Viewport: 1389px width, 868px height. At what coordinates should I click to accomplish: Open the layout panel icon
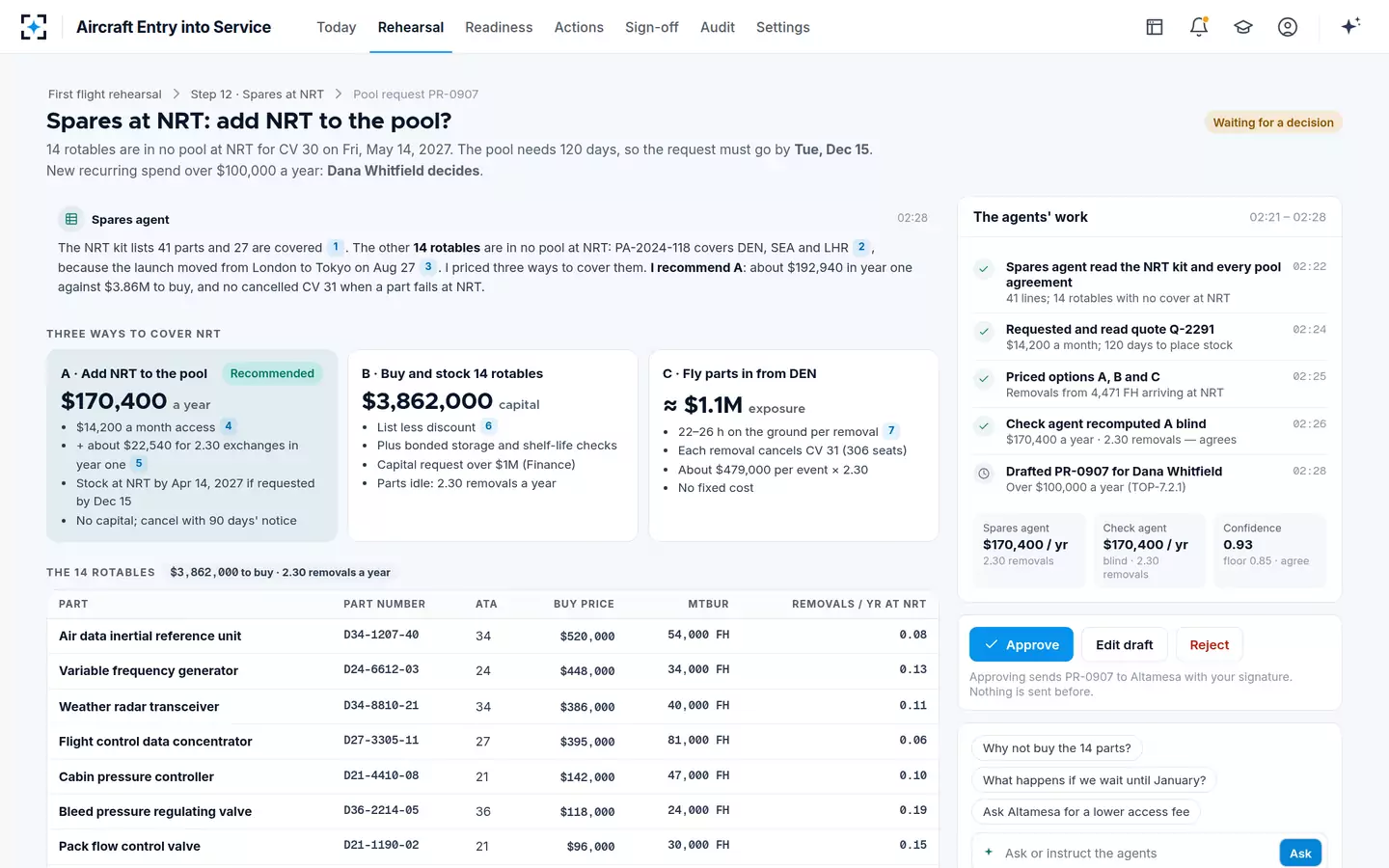[x=1155, y=27]
